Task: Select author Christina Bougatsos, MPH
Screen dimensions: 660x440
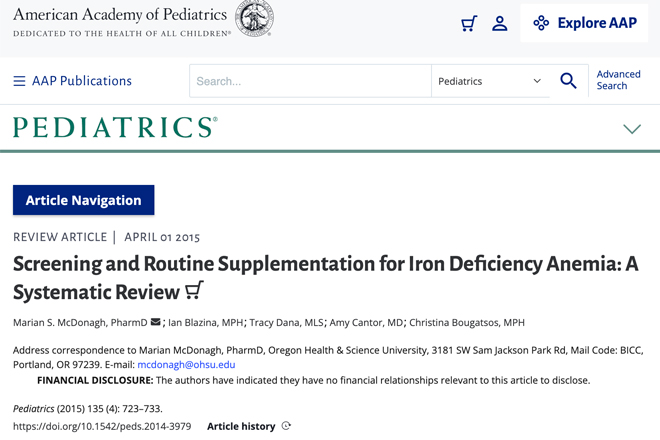Action: coord(467,323)
